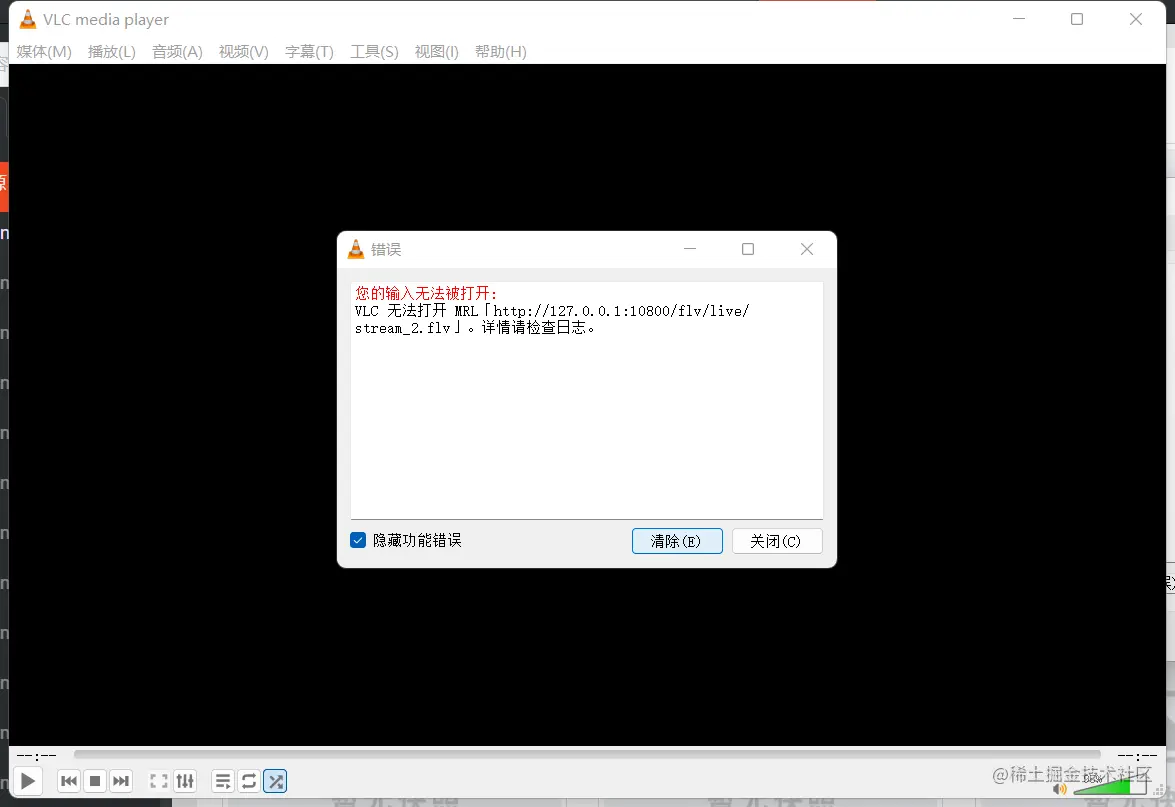The height and width of the screenshot is (807, 1175).
Task: Open the 工具(S) menu
Action: [374, 52]
